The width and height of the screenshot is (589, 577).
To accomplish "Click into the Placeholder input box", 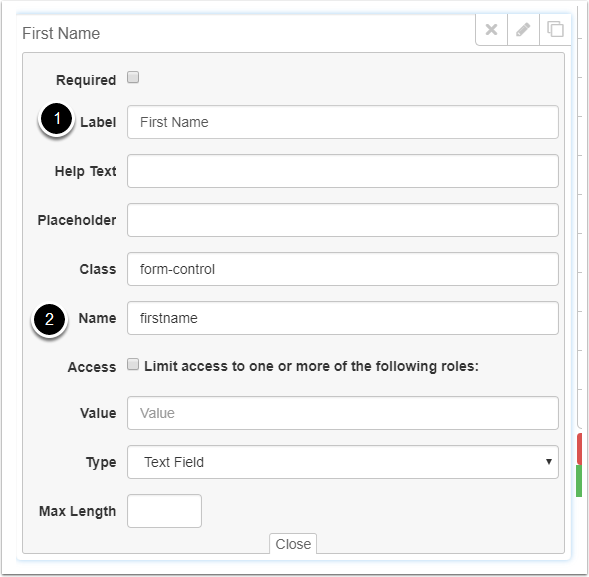I will coord(343,220).
